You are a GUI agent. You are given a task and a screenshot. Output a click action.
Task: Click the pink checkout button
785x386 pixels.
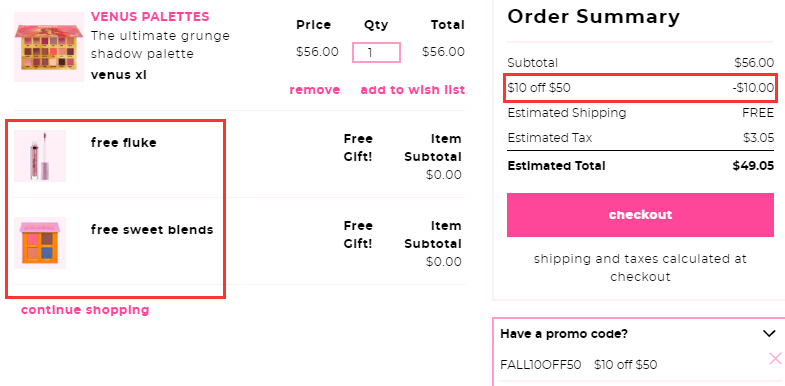pyautogui.click(x=640, y=215)
